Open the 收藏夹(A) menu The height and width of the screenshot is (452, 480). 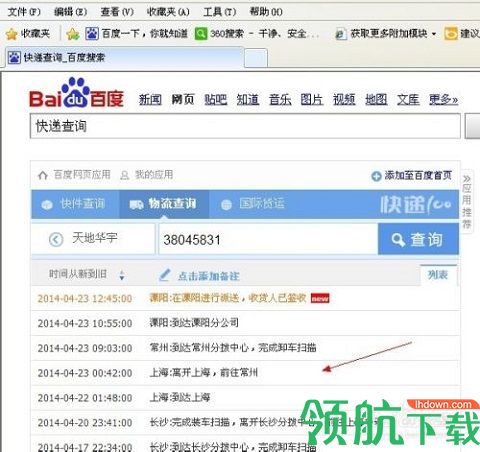pos(168,12)
